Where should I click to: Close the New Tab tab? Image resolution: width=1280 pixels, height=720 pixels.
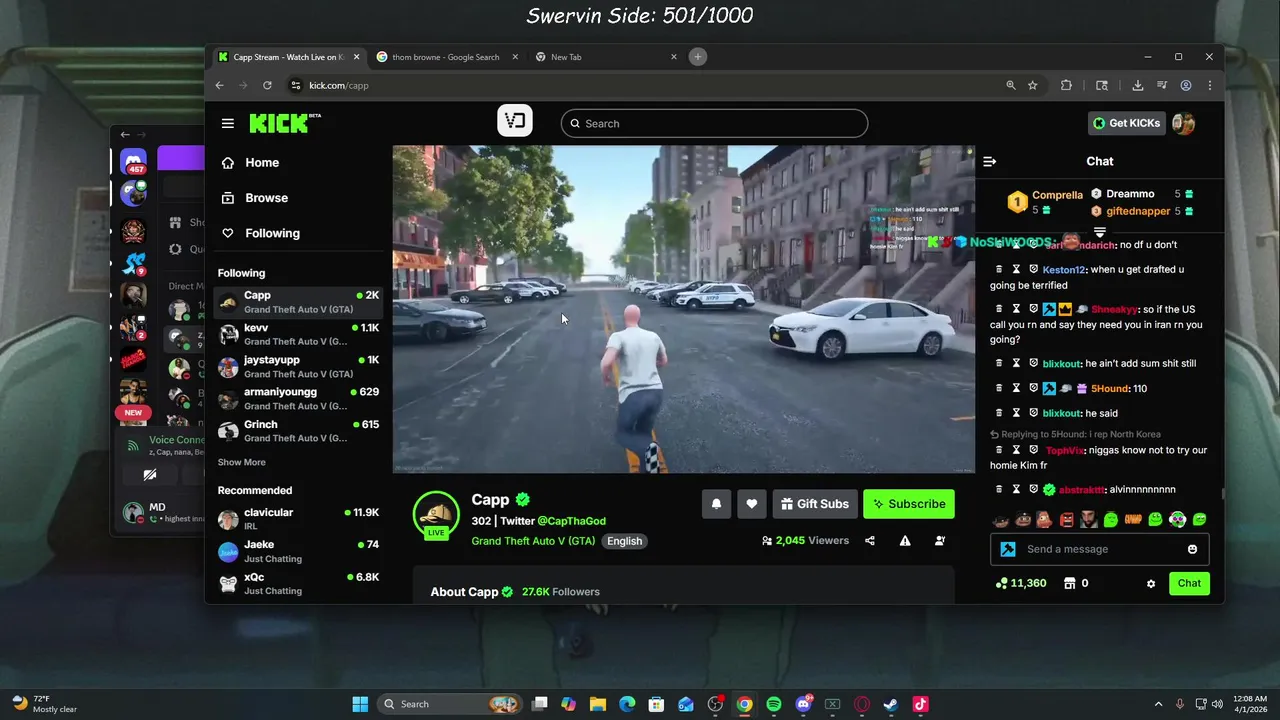[674, 57]
